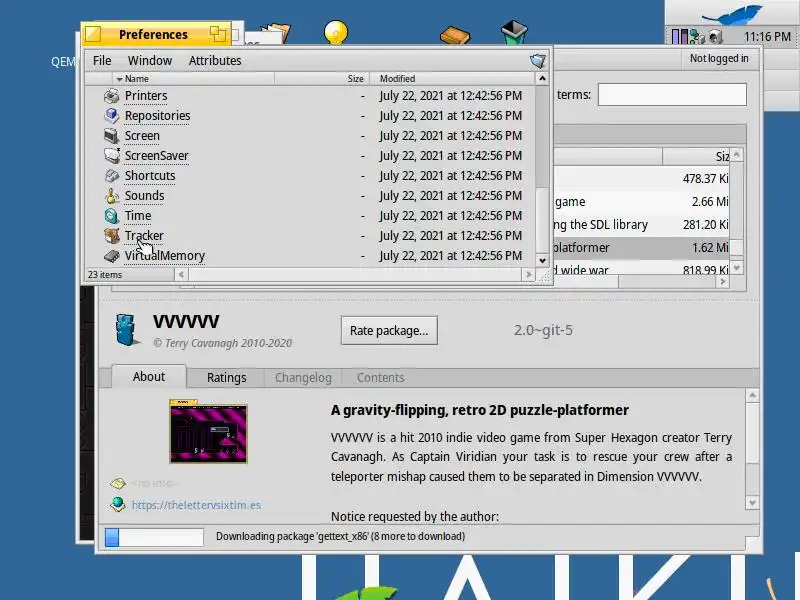Open the Time preference icon
The width and height of the screenshot is (800, 600).
[x=111, y=216]
